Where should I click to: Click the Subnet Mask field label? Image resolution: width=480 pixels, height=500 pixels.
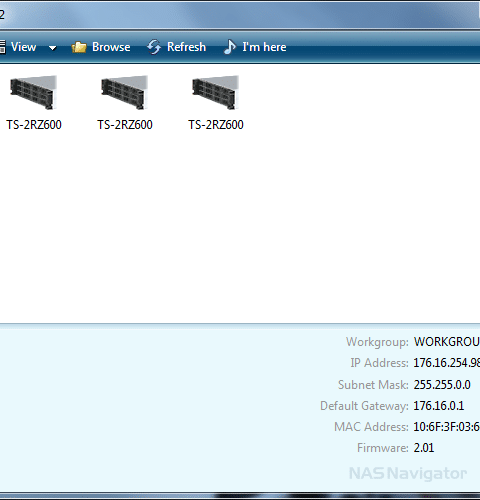(x=373, y=385)
